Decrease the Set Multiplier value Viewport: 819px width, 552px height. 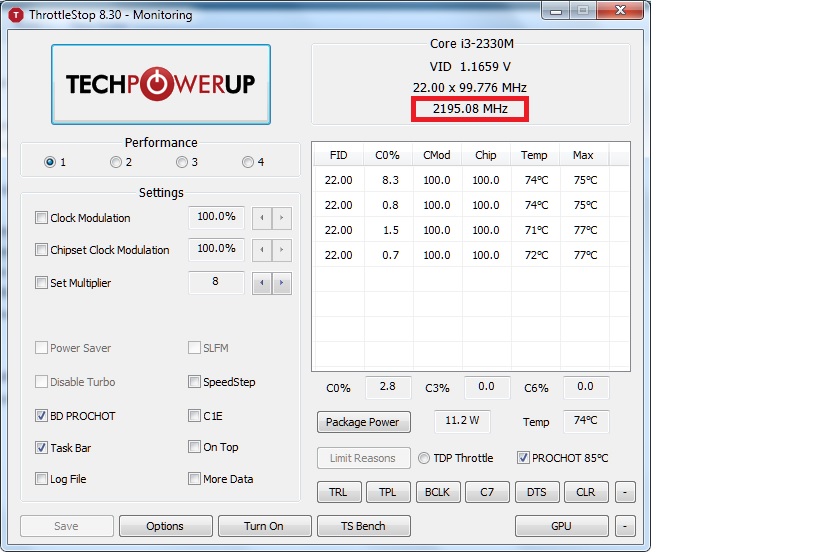click(260, 283)
